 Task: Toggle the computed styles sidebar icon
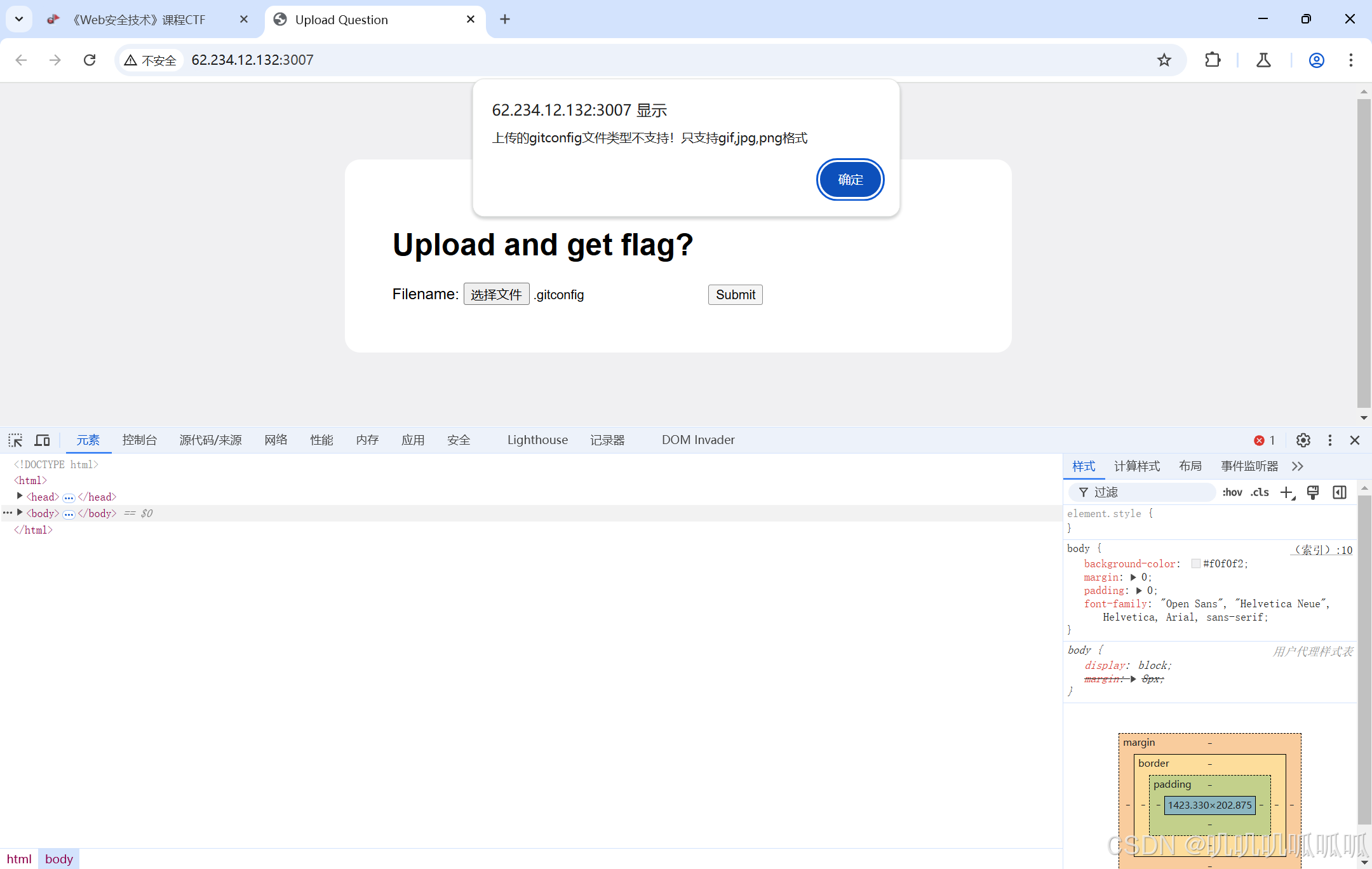(x=1340, y=492)
